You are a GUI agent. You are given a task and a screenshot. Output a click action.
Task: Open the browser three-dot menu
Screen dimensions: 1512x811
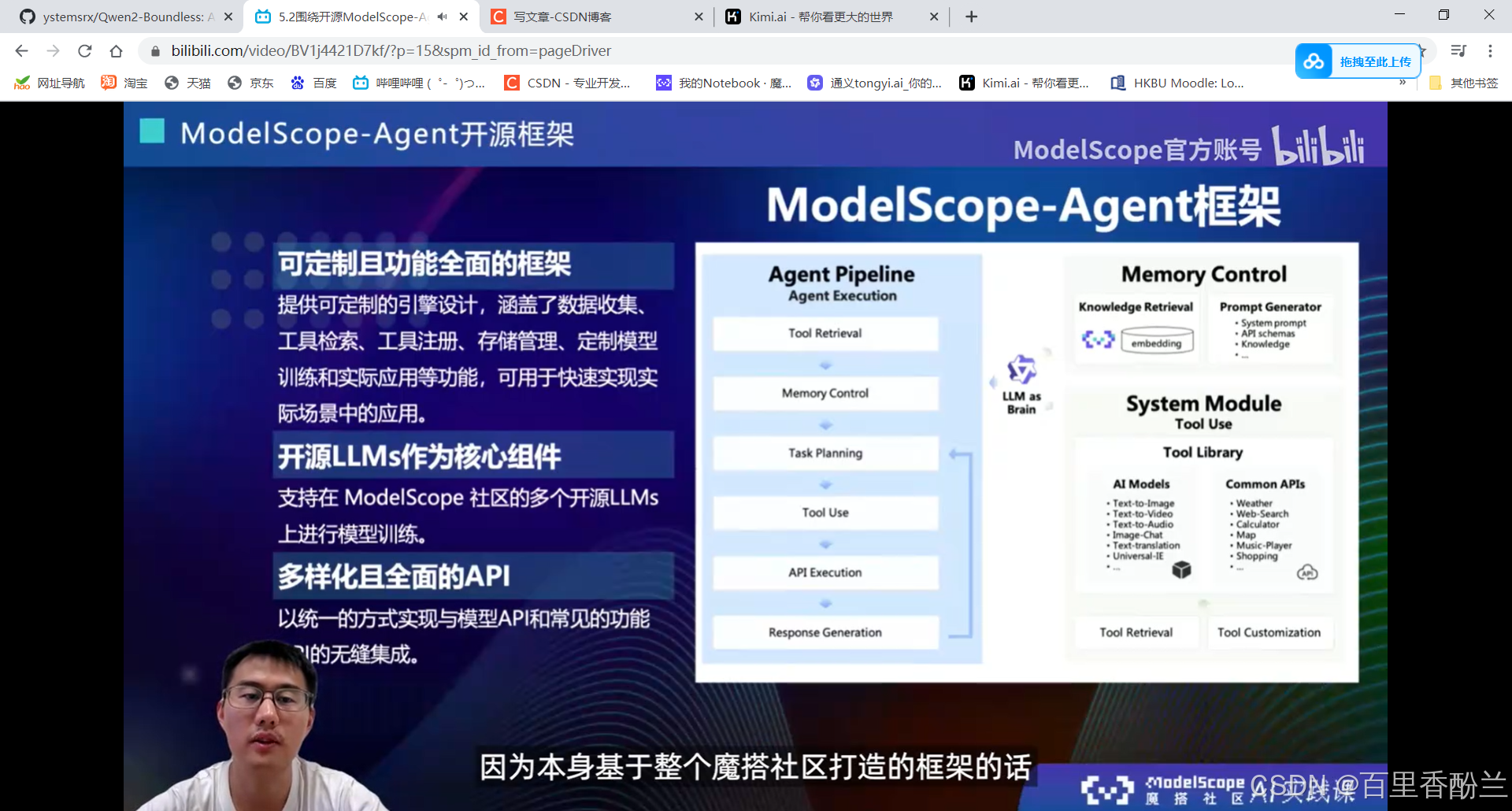(1490, 51)
